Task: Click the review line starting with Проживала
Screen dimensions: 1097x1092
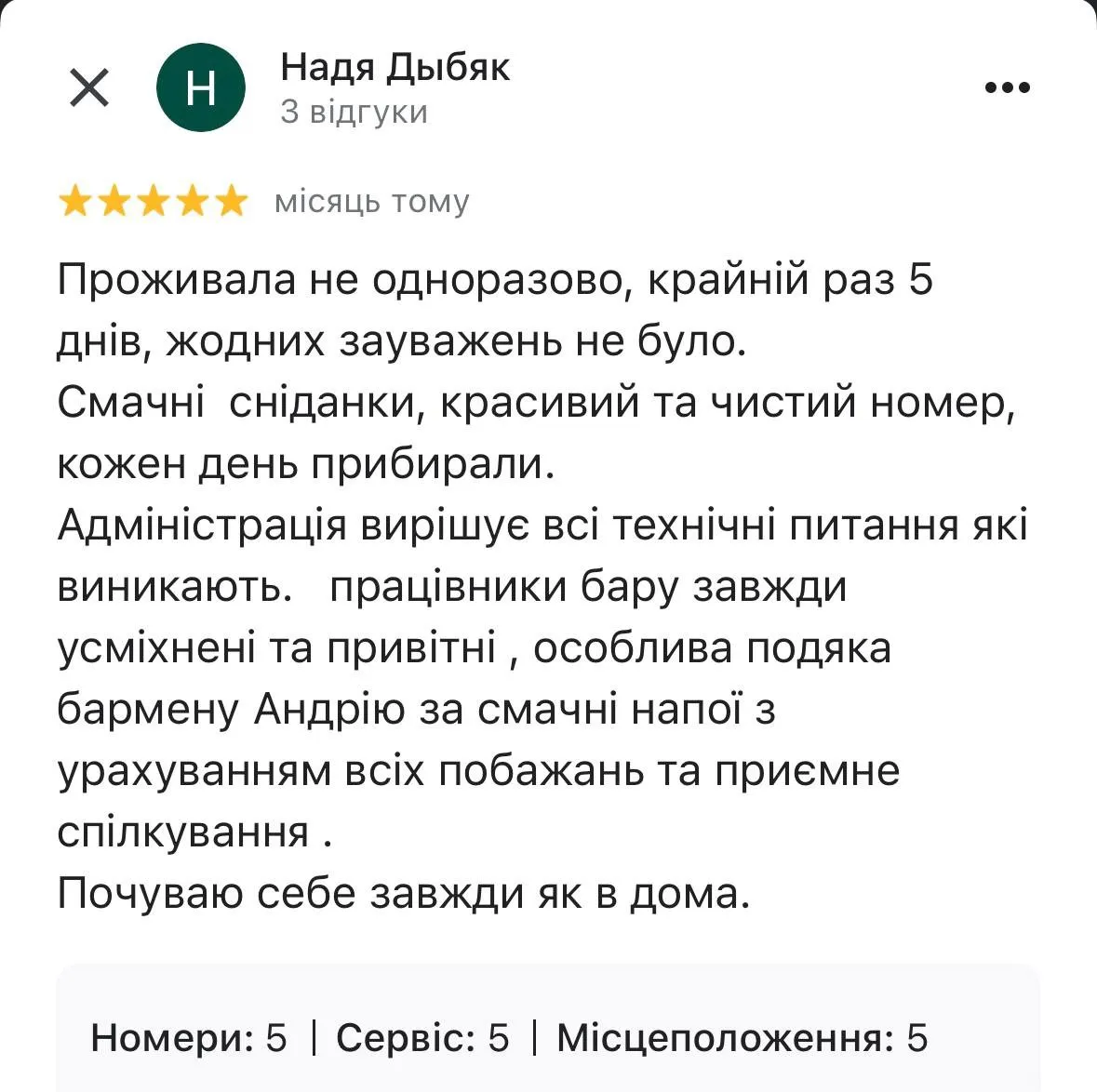Action: (494, 280)
